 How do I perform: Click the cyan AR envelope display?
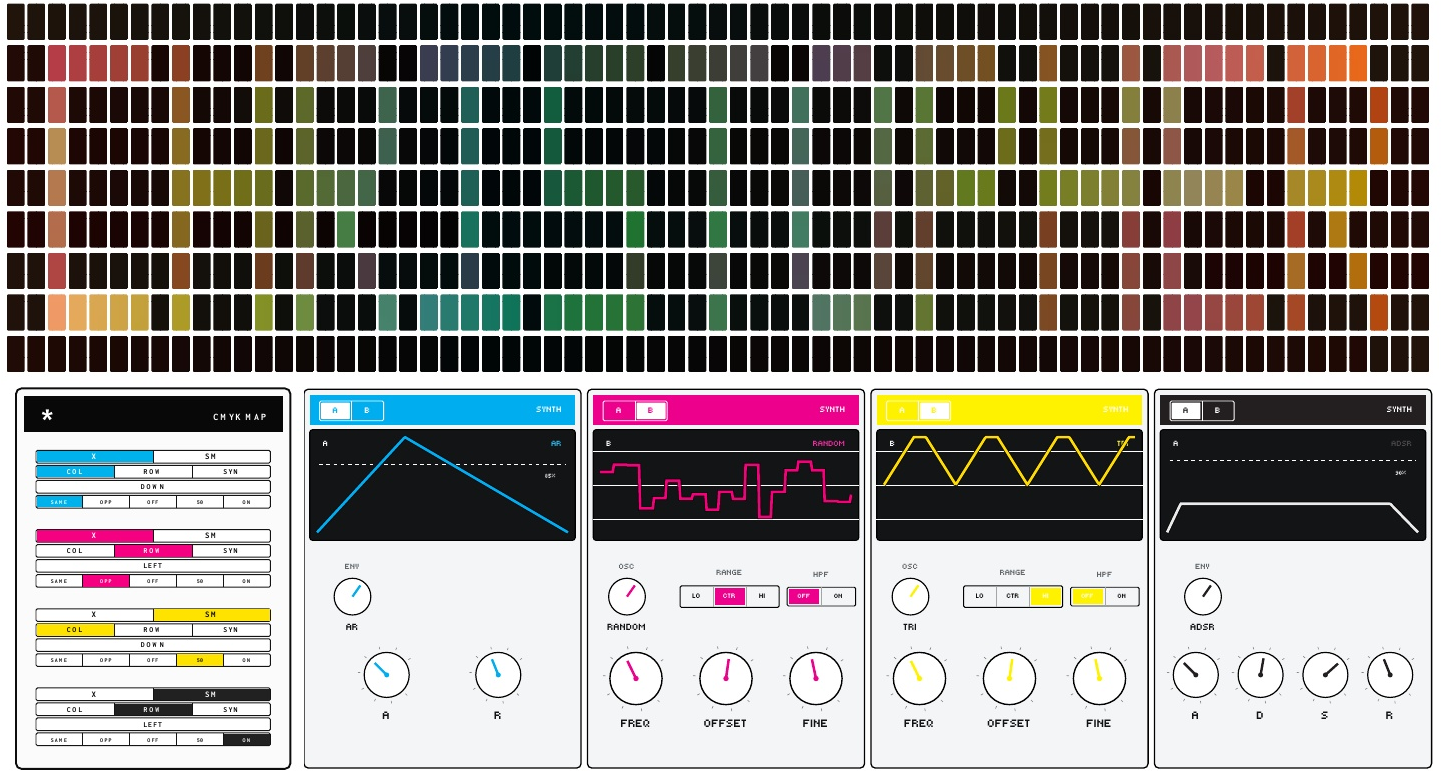click(x=442, y=485)
